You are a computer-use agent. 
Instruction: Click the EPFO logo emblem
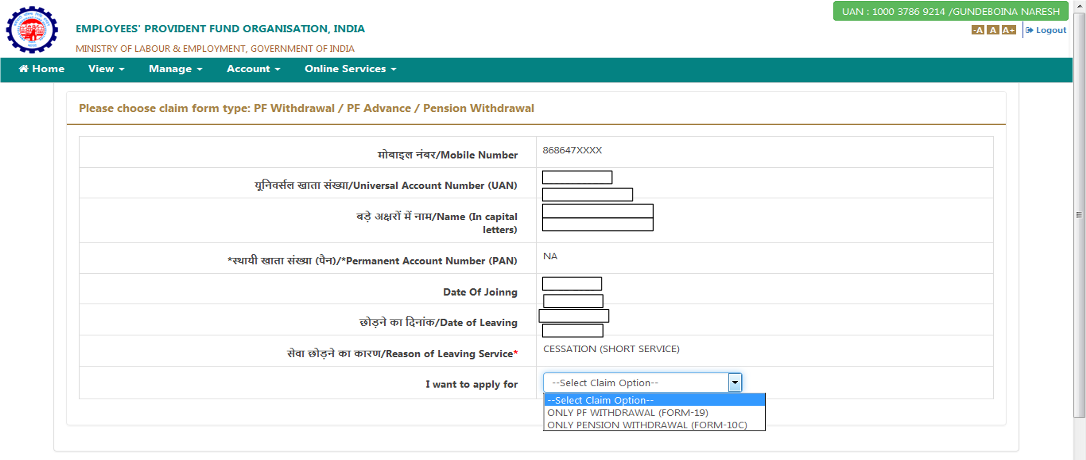point(33,29)
